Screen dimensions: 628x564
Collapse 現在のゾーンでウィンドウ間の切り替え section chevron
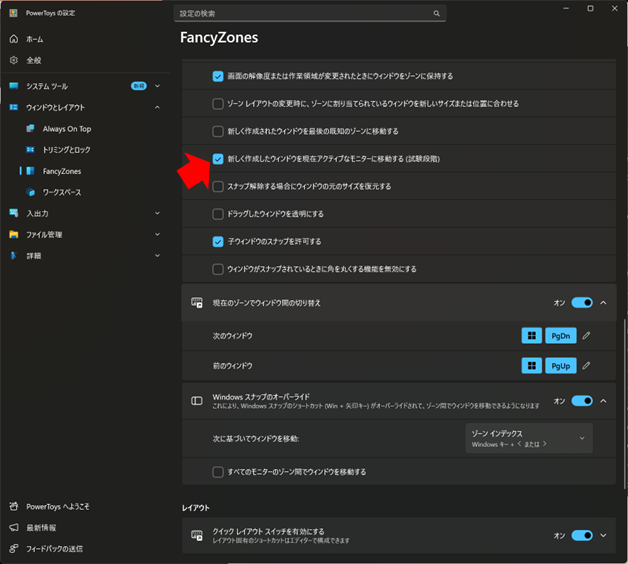pos(603,302)
